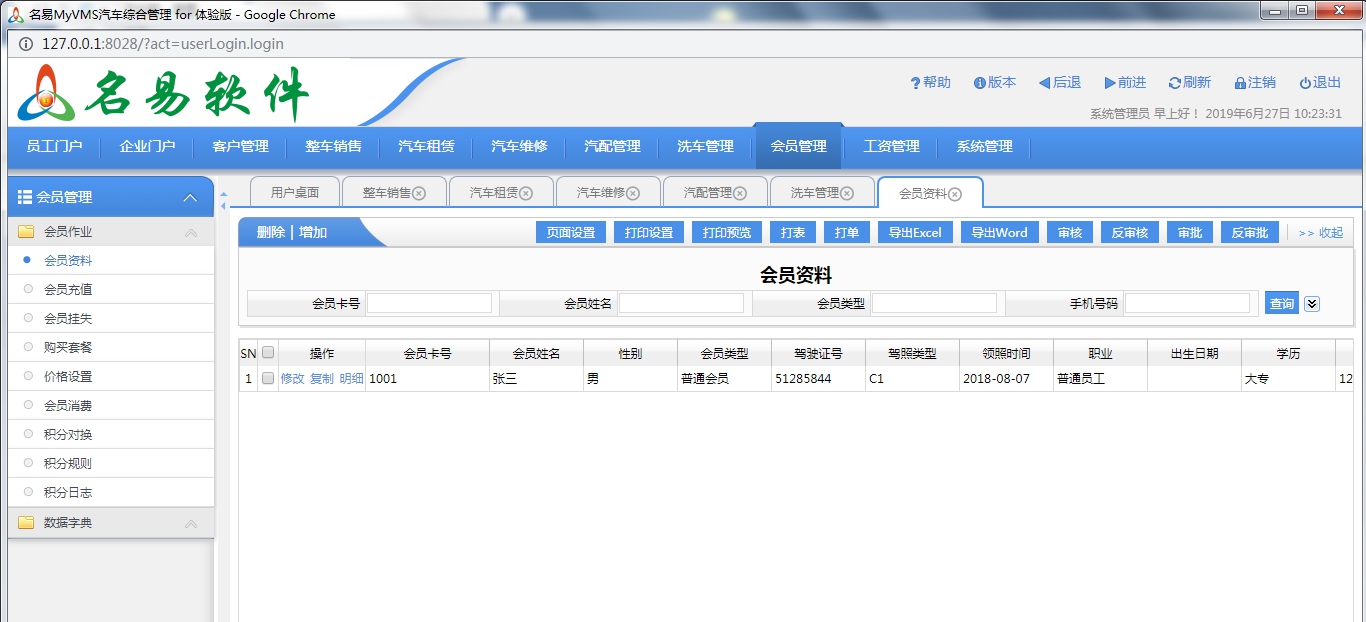The height and width of the screenshot is (622, 1366).
Task: Collapse the 会员管理 sidebar panel chevron
Action: pyautogui.click(x=190, y=196)
